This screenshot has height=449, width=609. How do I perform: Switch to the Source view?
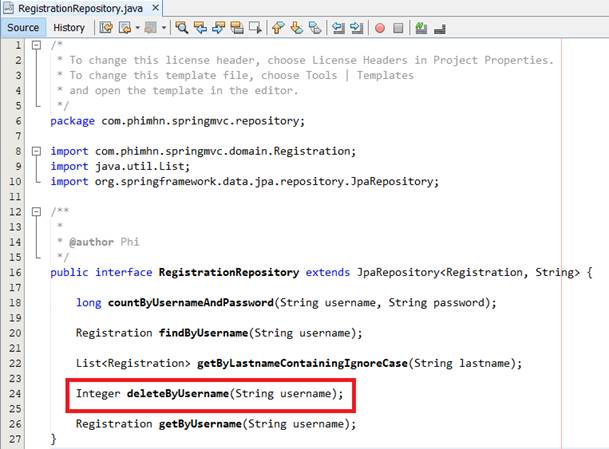23,28
